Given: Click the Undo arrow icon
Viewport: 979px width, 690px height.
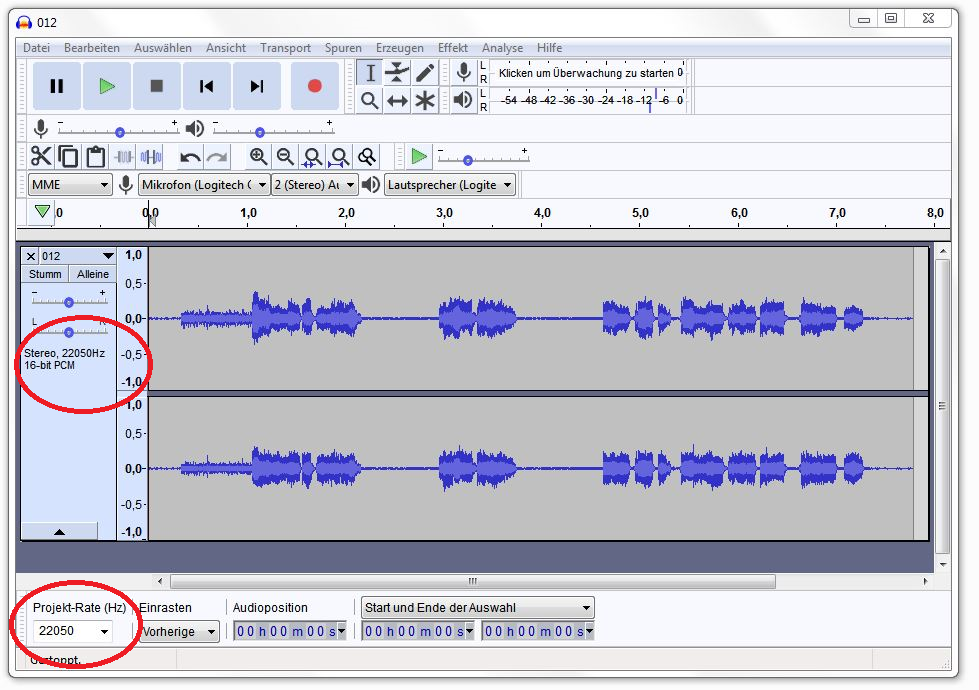Looking at the screenshot, I should [190, 157].
